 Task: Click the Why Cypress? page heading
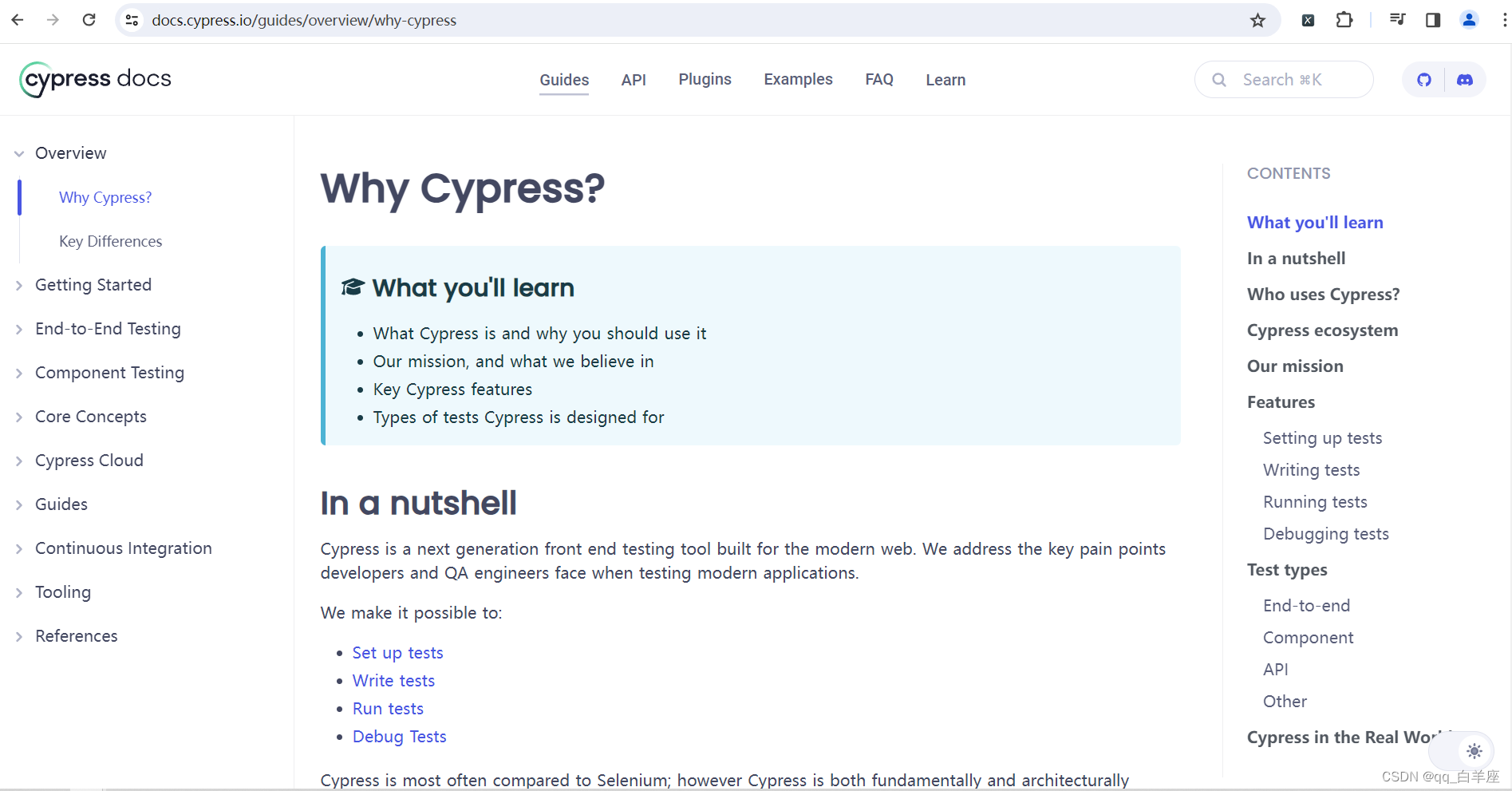coord(463,188)
